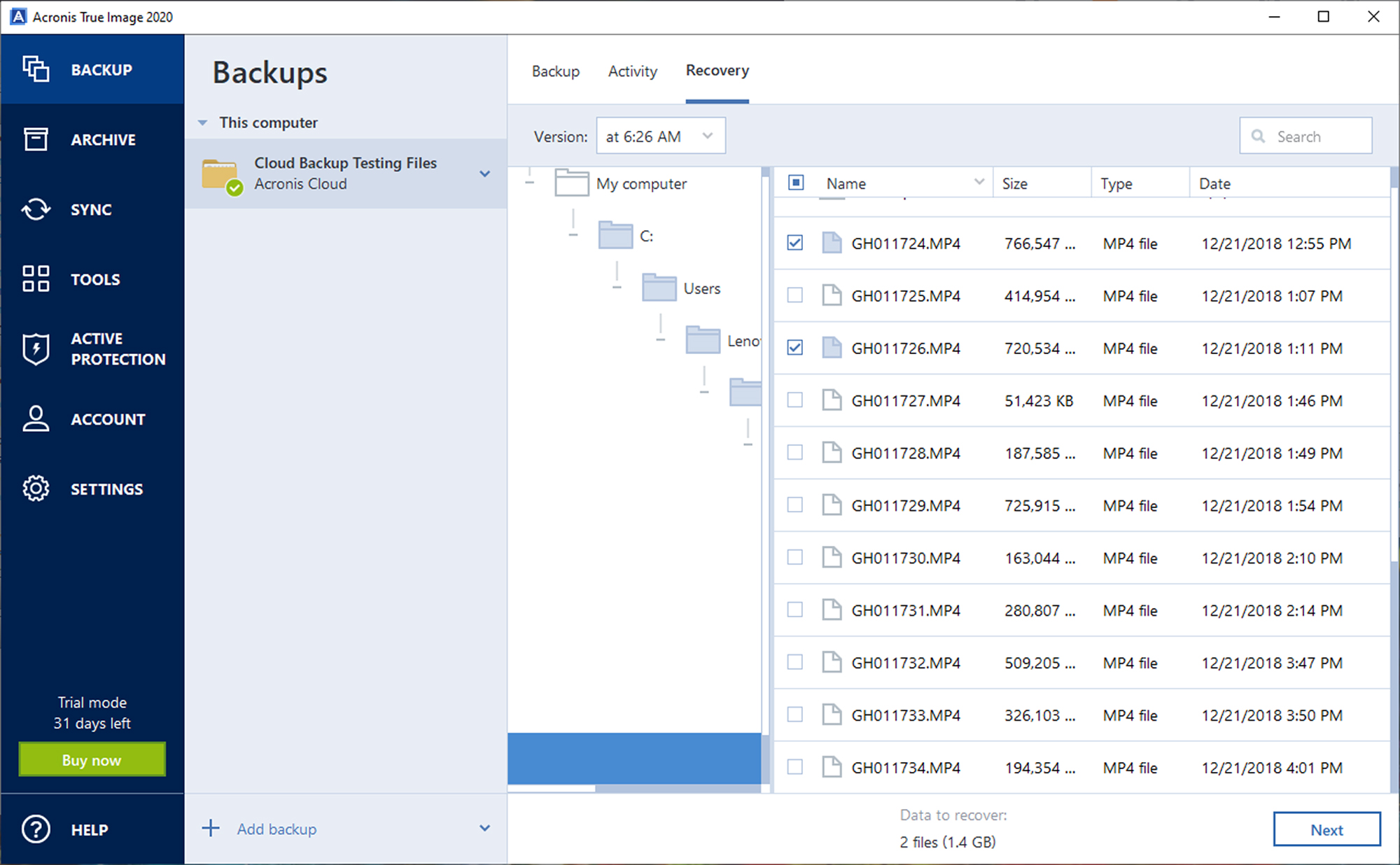Open the Help question mark icon
1400x865 pixels.
36,829
